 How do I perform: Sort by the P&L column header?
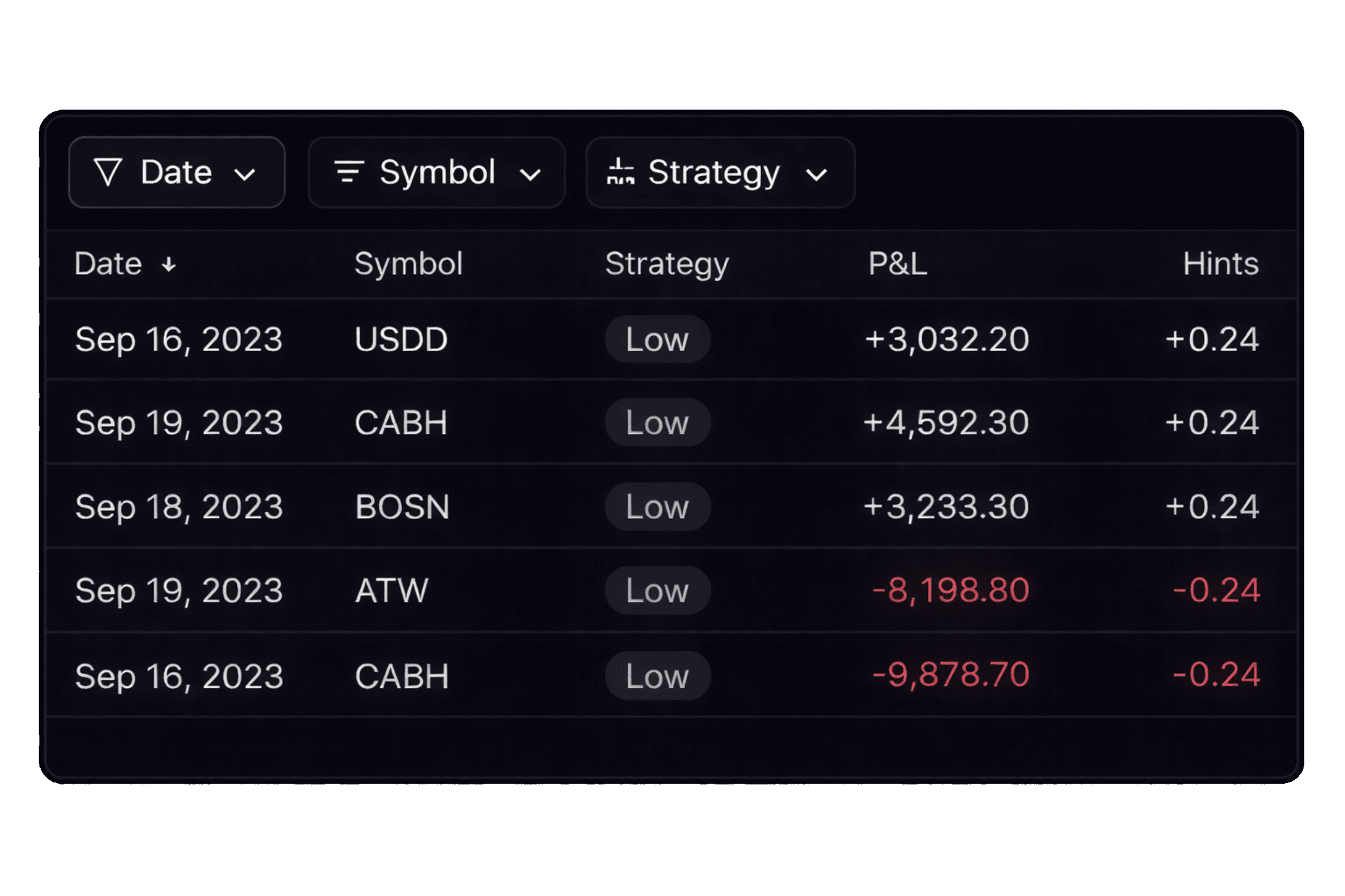[x=898, y=264]
